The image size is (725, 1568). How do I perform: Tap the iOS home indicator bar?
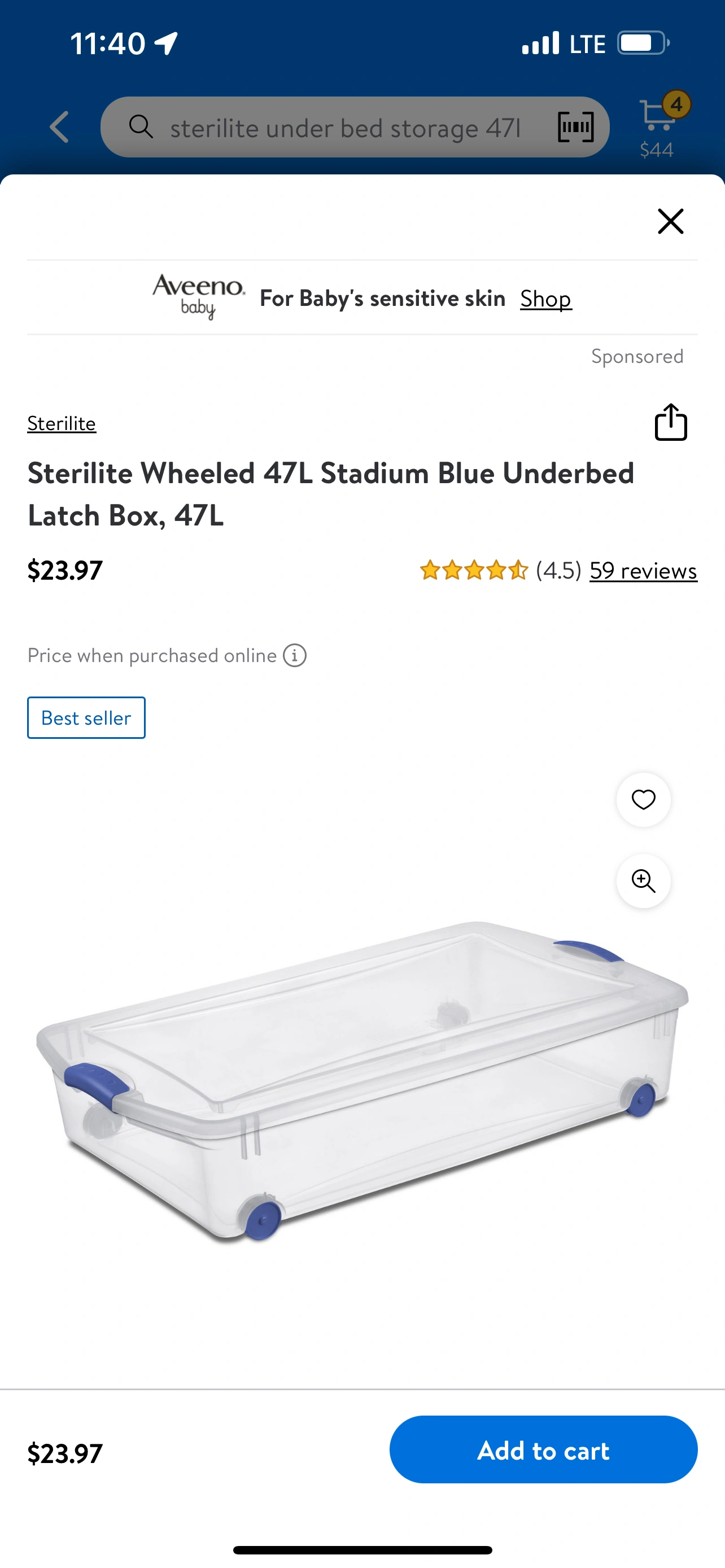[362, 1550]
